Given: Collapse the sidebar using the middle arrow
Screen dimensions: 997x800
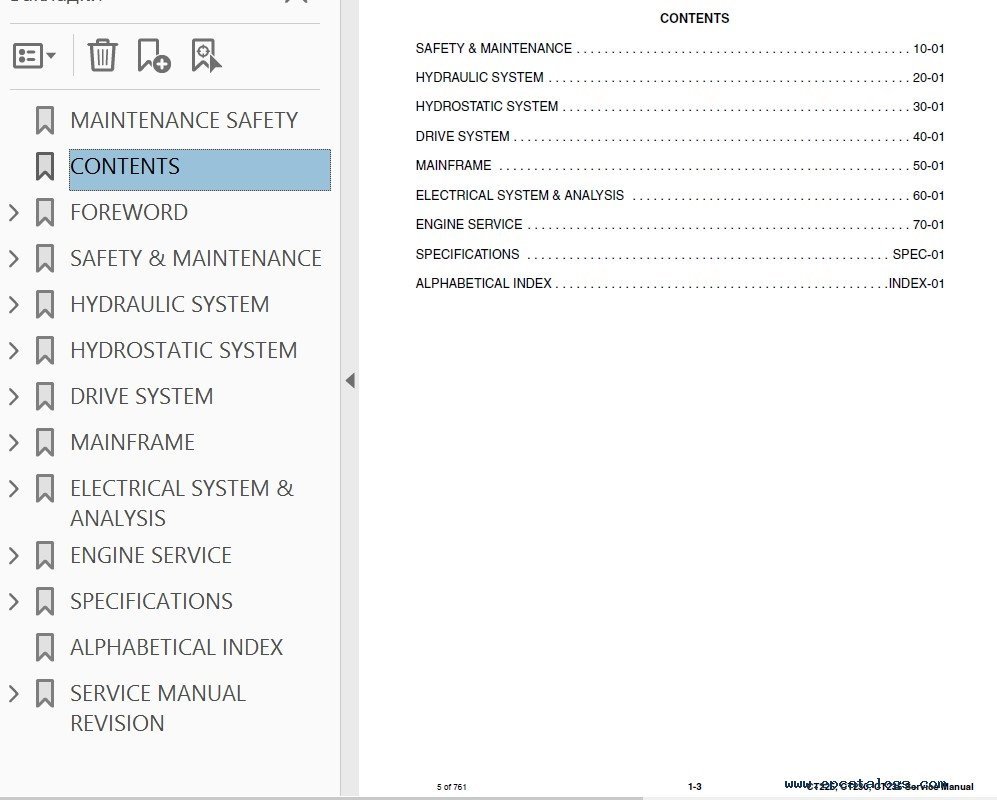Looking at the screenshot, I should tap(349, 381).
